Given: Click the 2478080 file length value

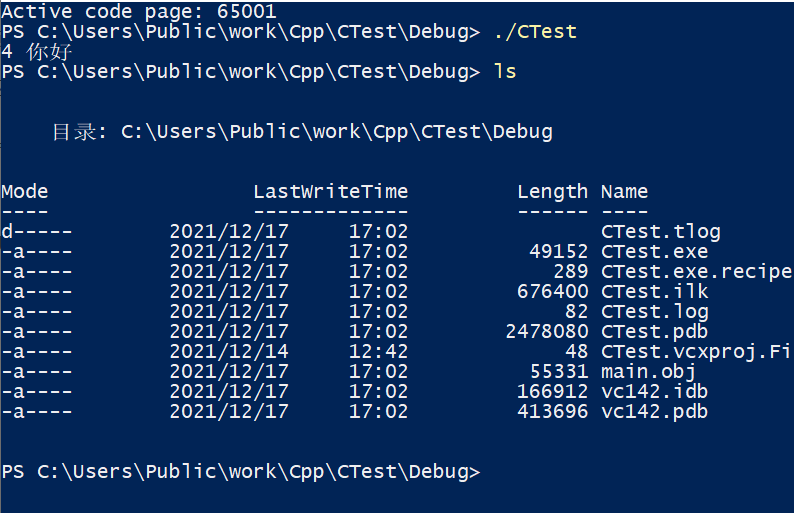Looking at the screenshot, I should [547, 332].
